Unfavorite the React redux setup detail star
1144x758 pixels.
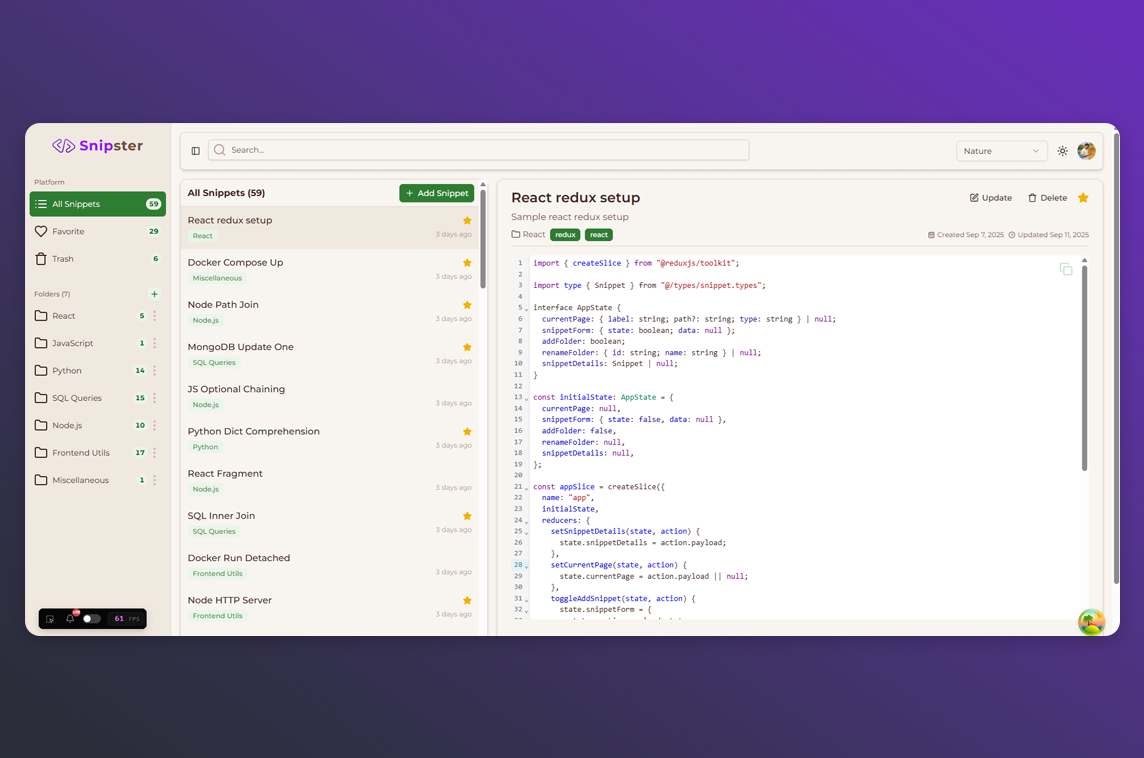point(1083,198)
